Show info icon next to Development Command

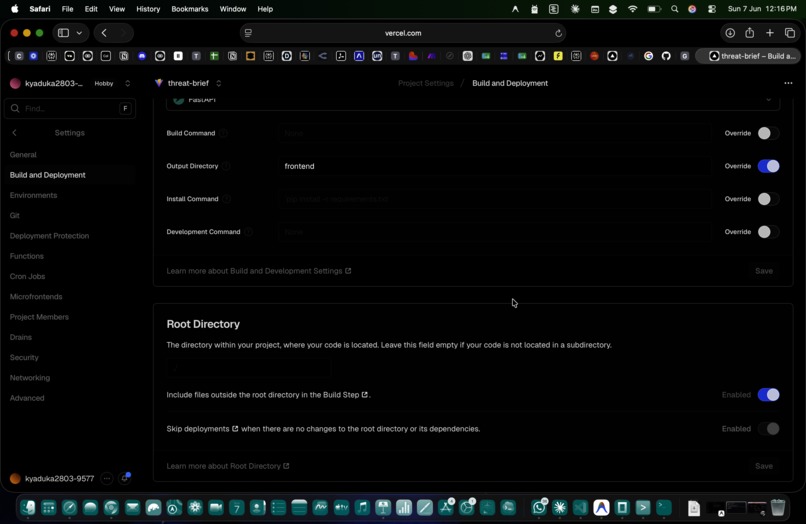tap(248, 232)
